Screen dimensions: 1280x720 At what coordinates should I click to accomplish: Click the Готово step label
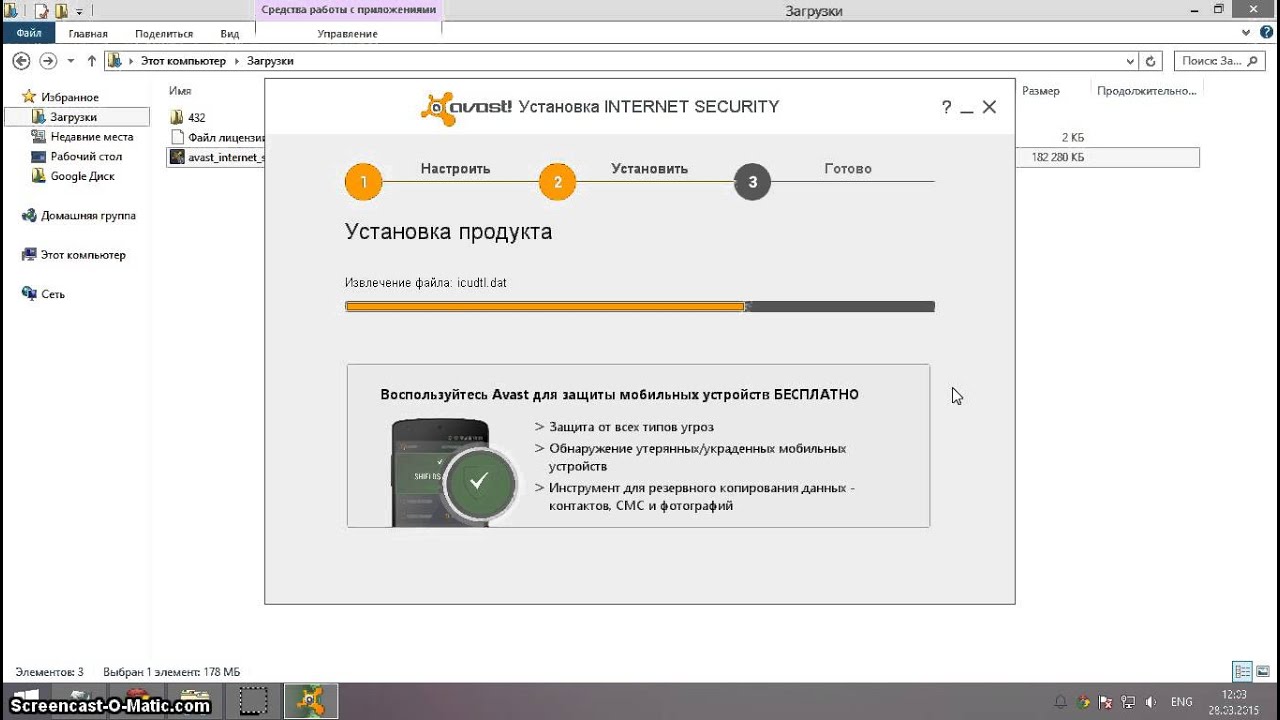[x=848, y=168]
